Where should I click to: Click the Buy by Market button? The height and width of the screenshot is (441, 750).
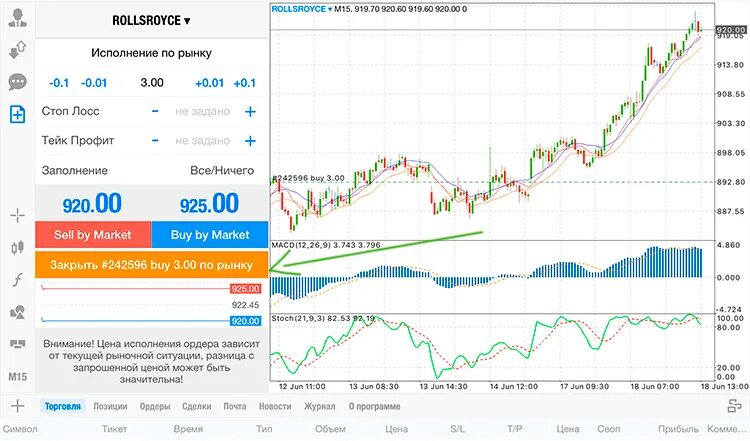[210, 235]
